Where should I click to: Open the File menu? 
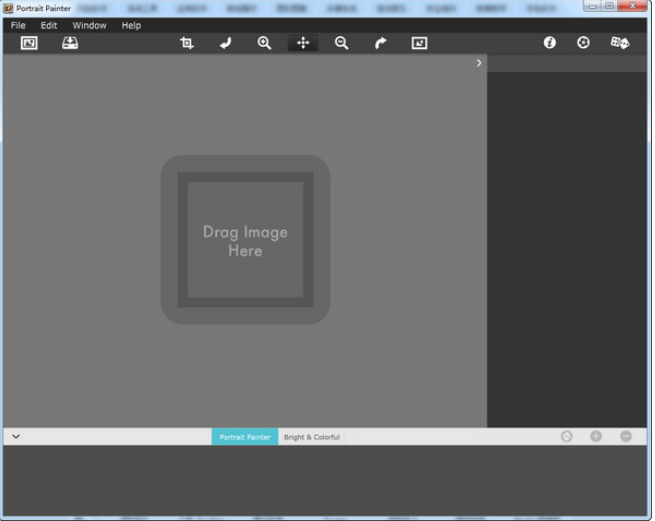tap(18, 25)
